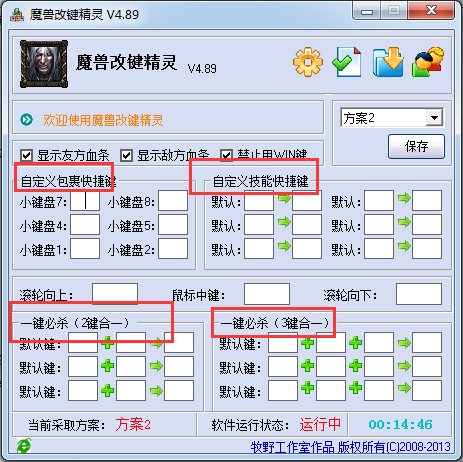Image resolution: width=463 pixels, height=462 pixels.
Task: Click the 保存 button
Action: click(x=416, y=146)
